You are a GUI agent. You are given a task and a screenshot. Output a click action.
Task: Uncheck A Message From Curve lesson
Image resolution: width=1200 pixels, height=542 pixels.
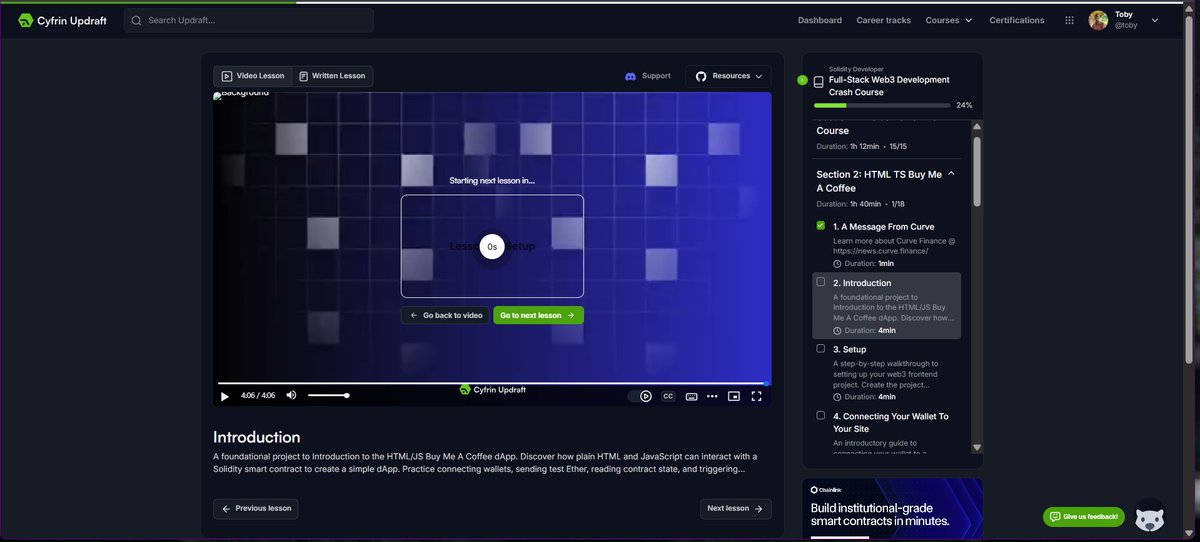pyautogui.click(x=821, y=226)
